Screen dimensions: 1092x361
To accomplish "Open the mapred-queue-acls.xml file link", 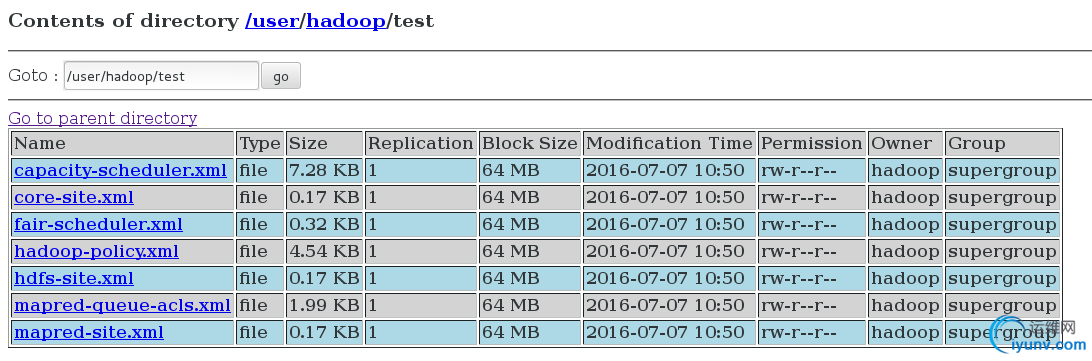I will (x=123, y=305).
